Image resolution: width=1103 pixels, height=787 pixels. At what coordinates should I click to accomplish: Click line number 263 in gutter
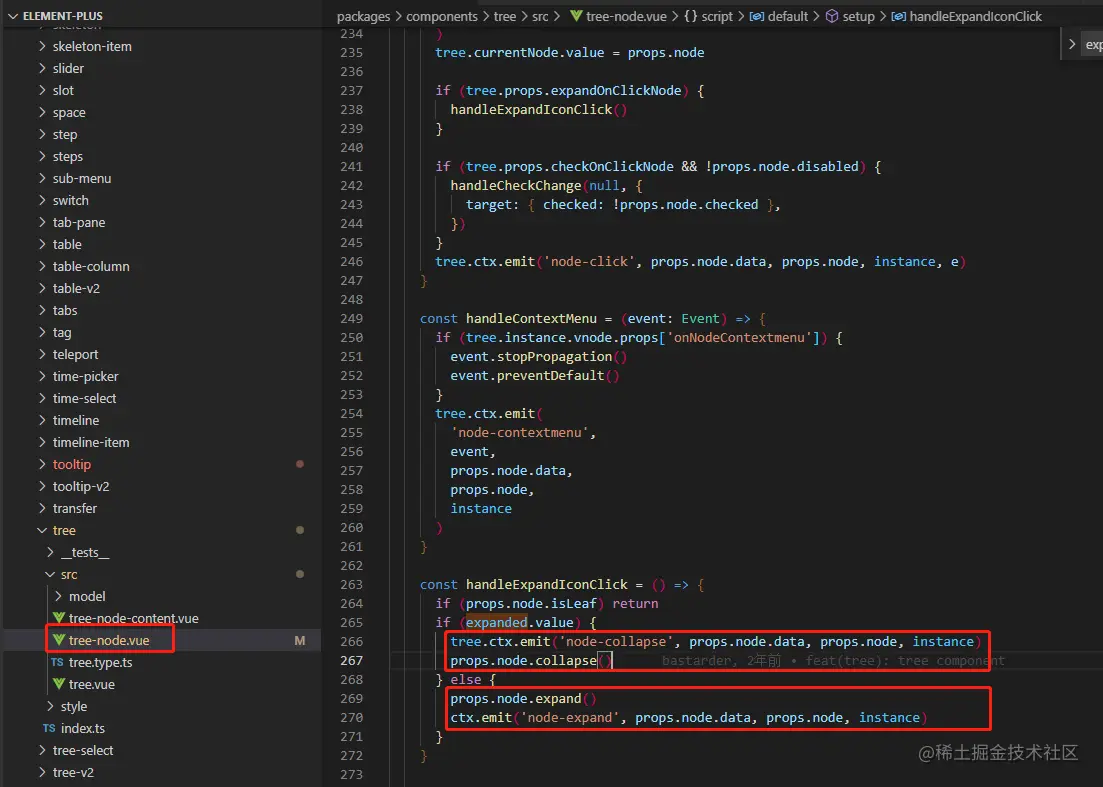coord(351,584)
